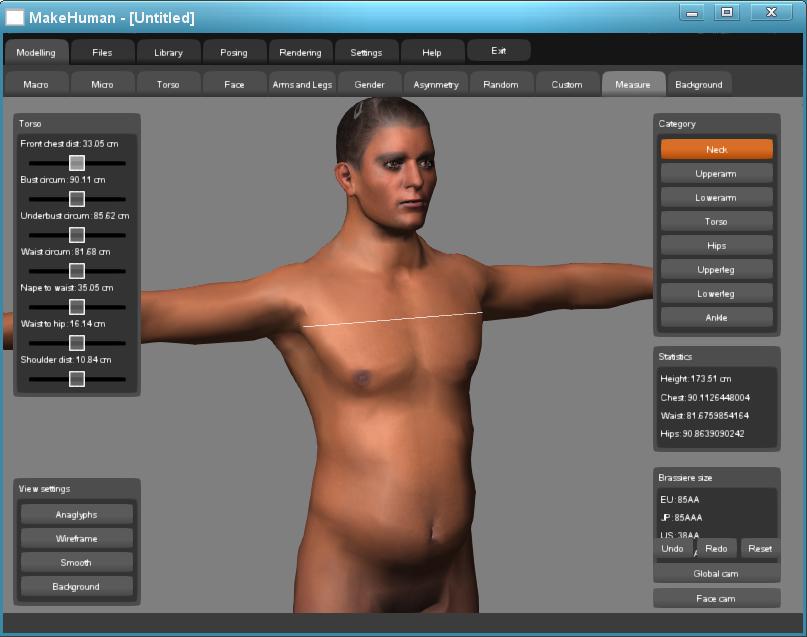Click the Exit tab button

pyautogui.click(x=498, y=50)
